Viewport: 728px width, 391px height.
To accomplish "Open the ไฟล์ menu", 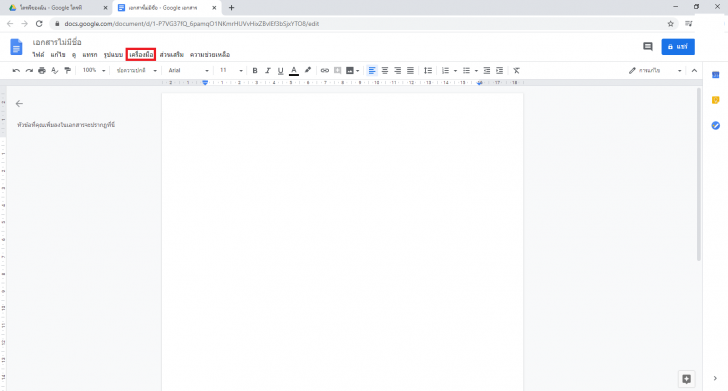I will click(38, 55).
